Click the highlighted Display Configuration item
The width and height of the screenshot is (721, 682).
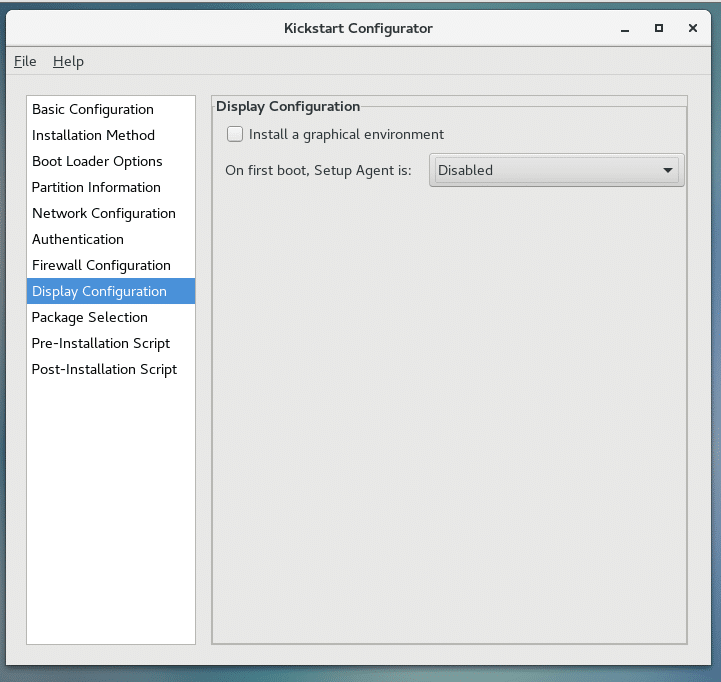pos(99,291)
